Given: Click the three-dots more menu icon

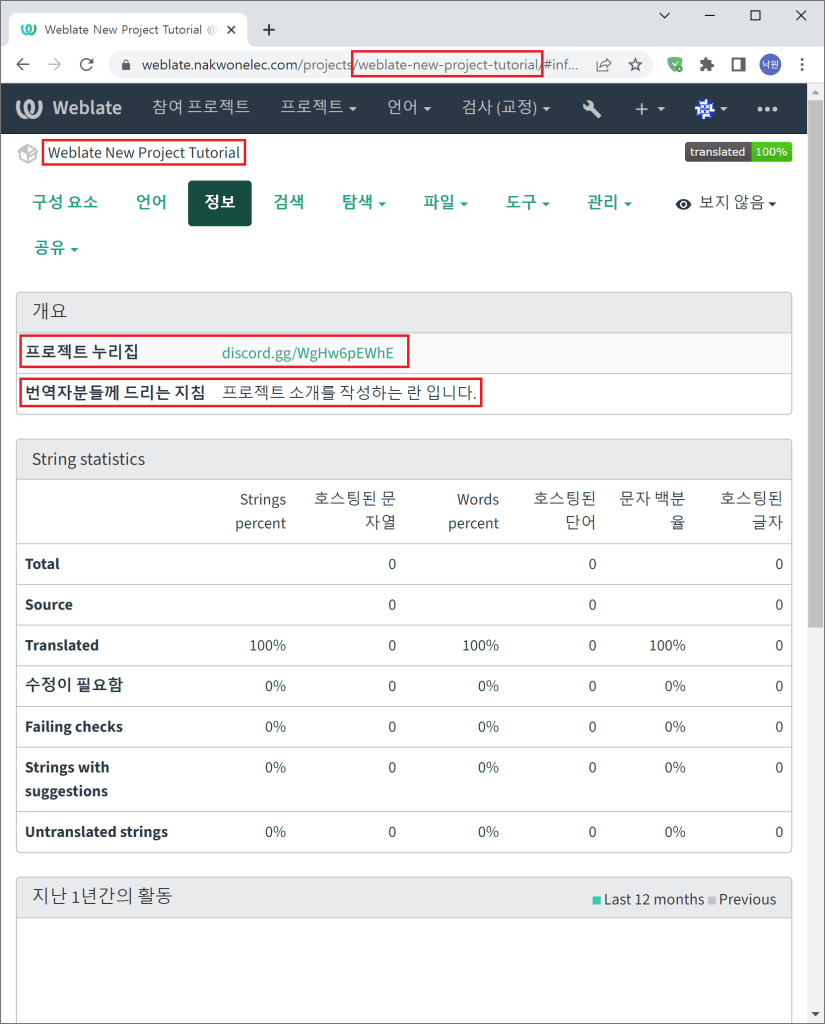Looking at the screenshot, I should pos(767,108).
